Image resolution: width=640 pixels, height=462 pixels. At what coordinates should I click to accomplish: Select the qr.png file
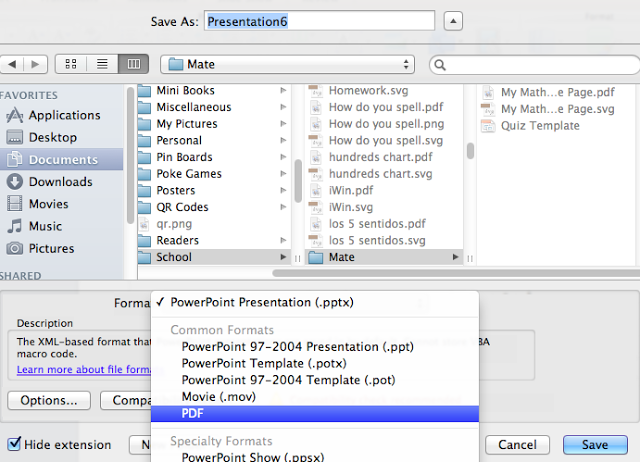tap(214, 224)
